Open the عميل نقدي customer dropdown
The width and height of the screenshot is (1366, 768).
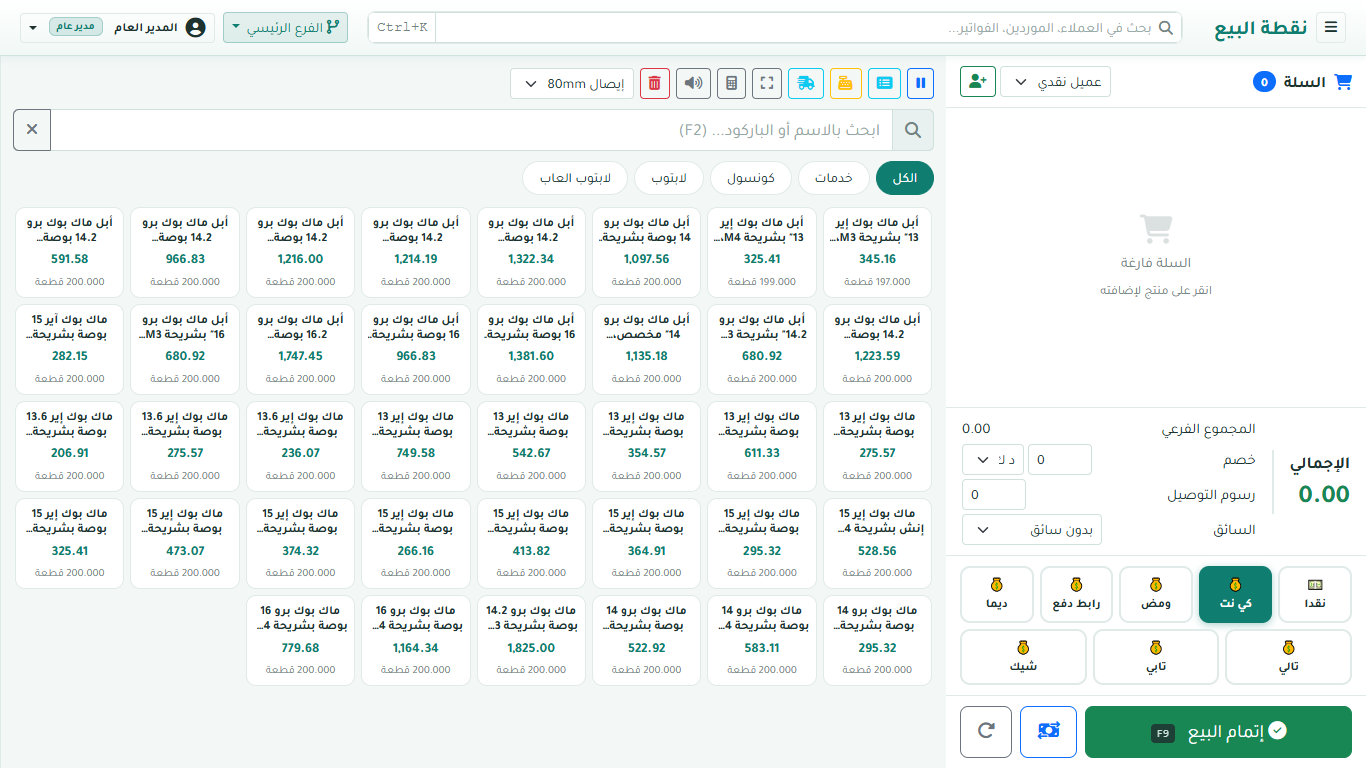[1056, 82]
